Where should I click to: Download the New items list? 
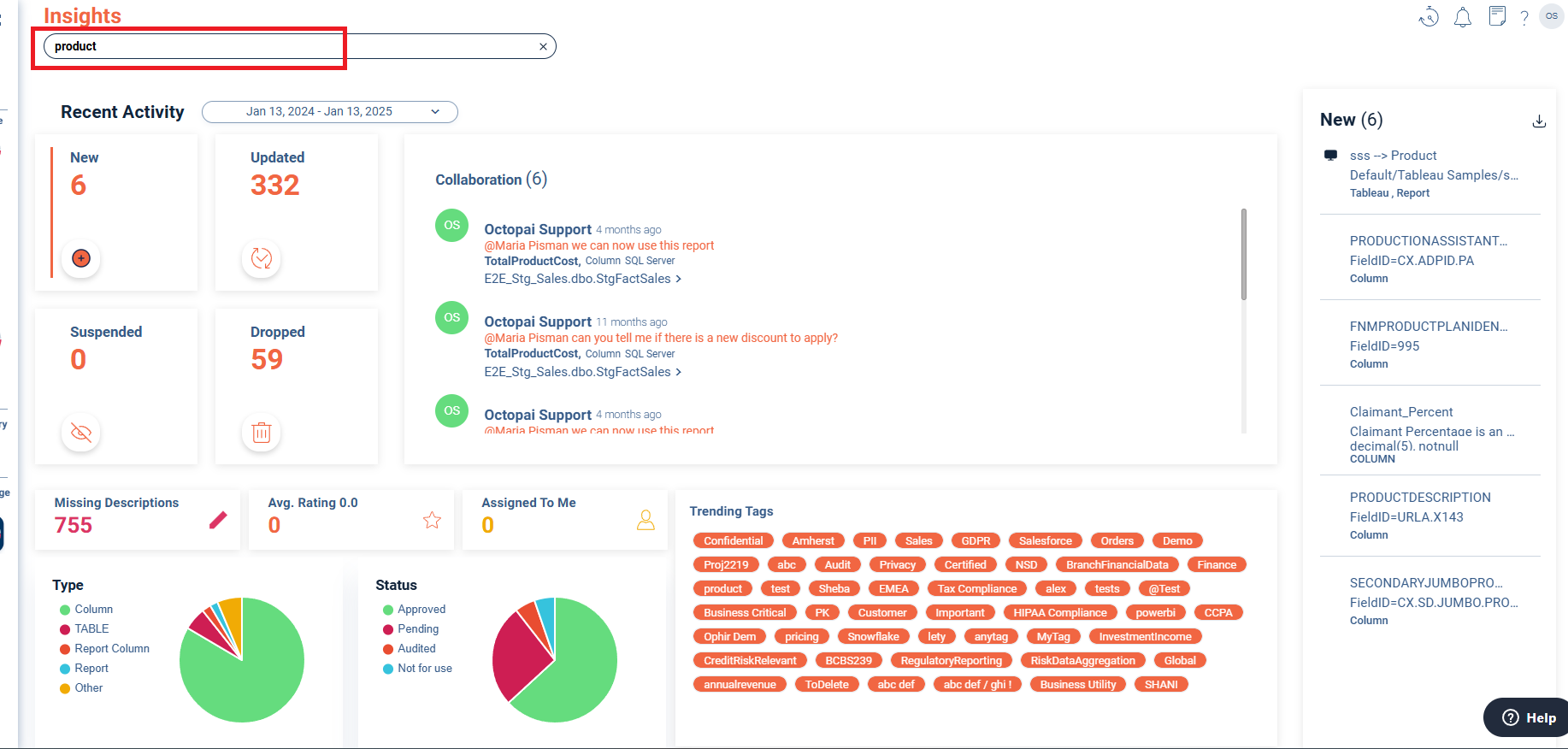[1539, 121]
